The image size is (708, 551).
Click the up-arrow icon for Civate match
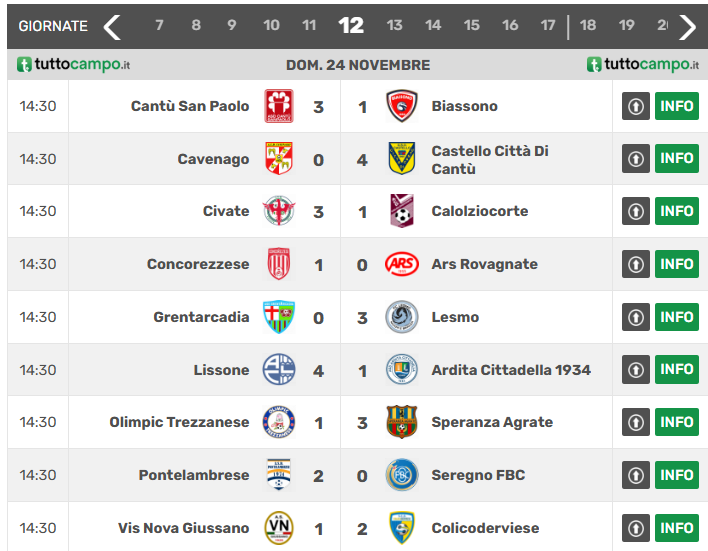coord(636,211)
